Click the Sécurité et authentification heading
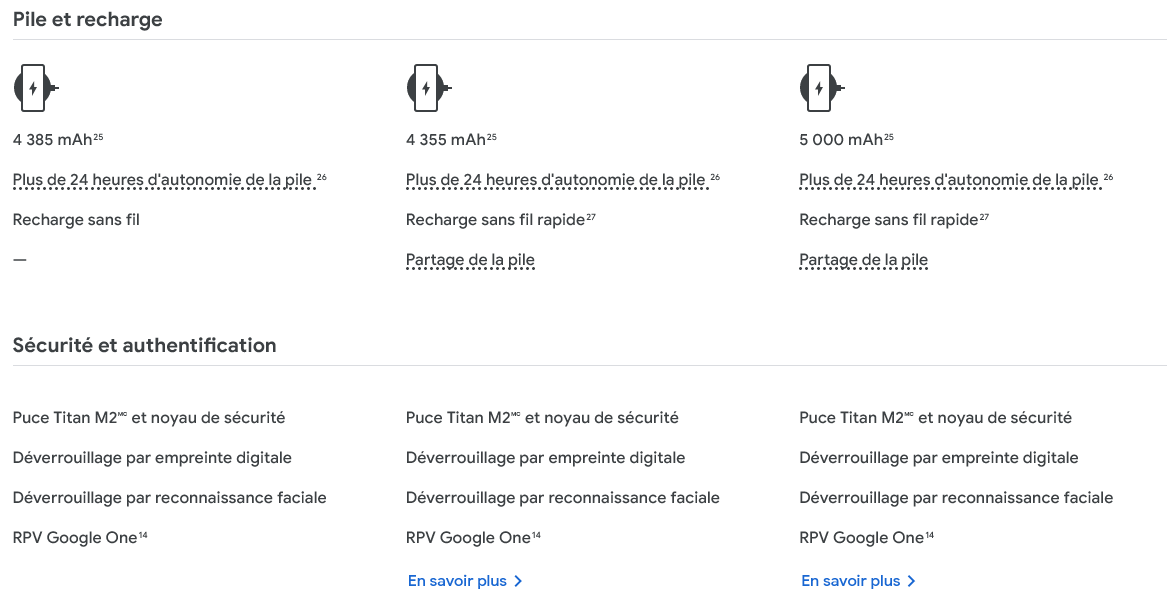 144,346
